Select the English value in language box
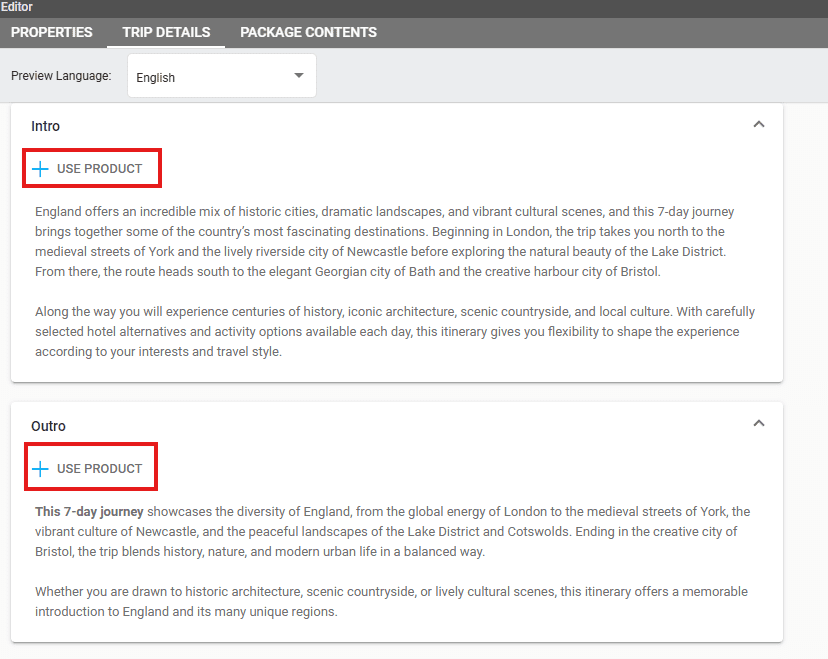Viewport: 828px width, 659px height. pyautogui.click(x=156, y=78)
